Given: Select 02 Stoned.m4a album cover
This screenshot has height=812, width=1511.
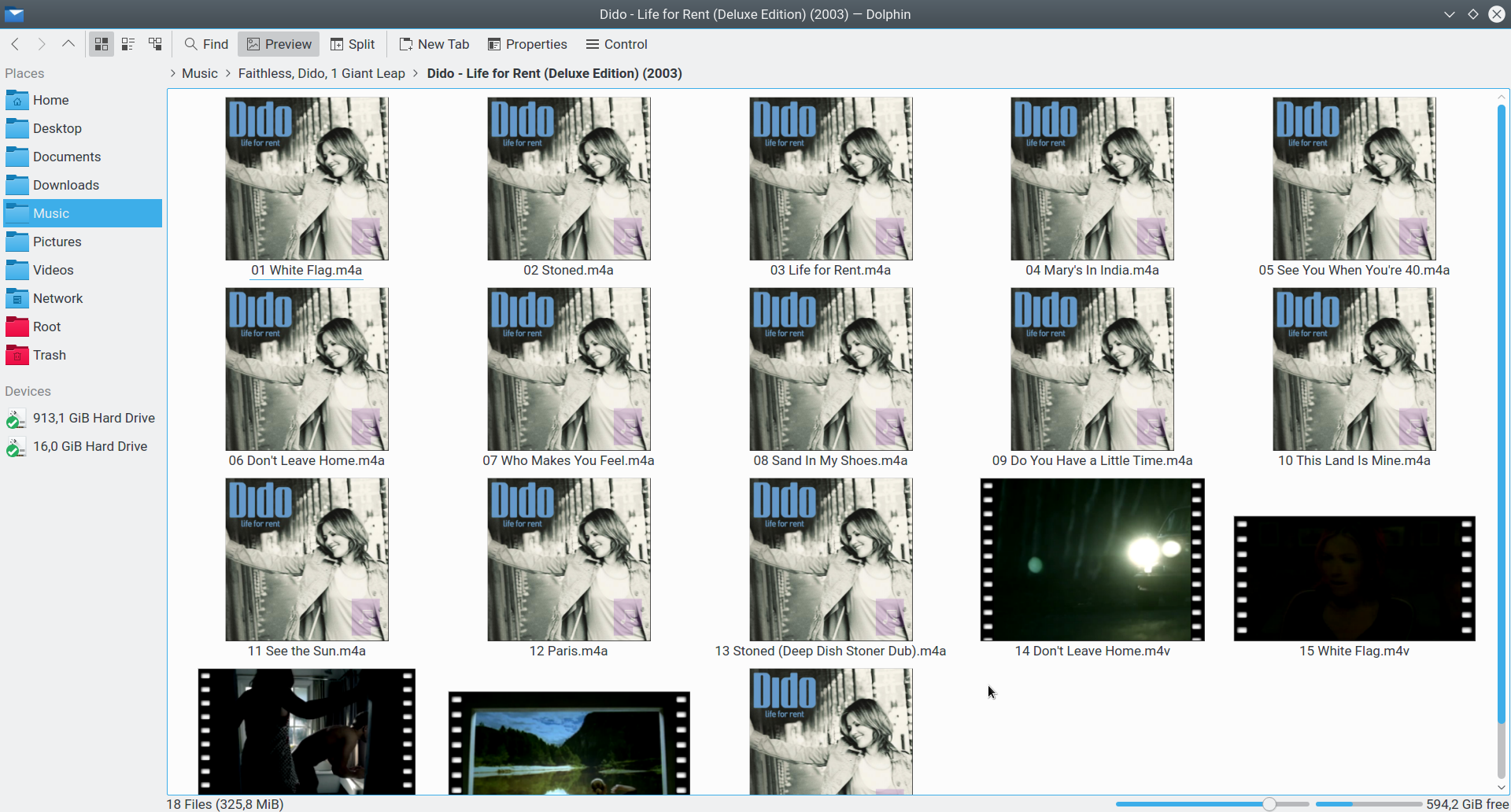Looking at the screenshot, I should (569, 179).
